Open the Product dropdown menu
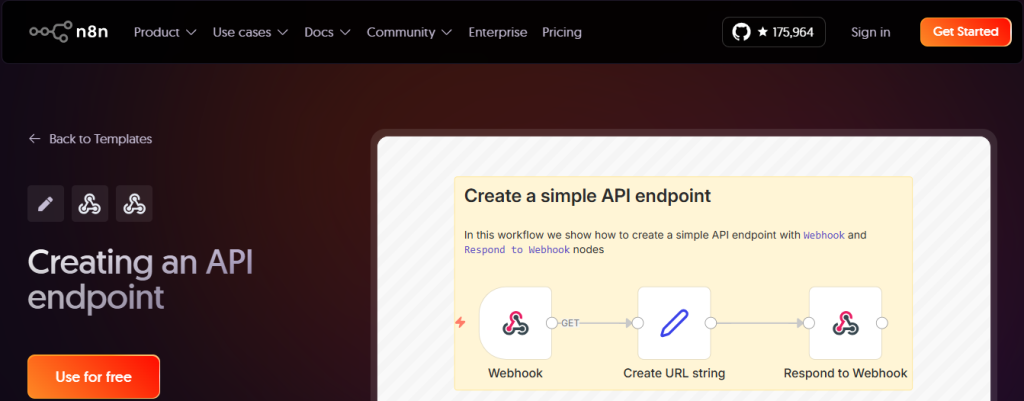The image size is (1024, 401). tap(165, 32)
